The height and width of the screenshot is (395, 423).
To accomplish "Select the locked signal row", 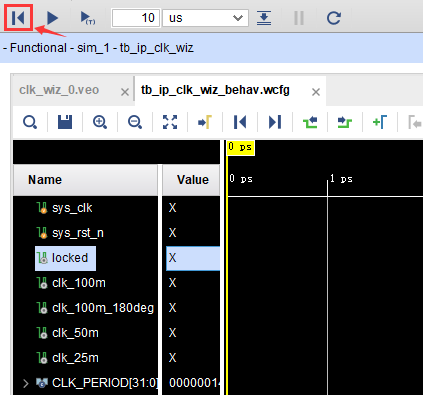I will (66, 258).
